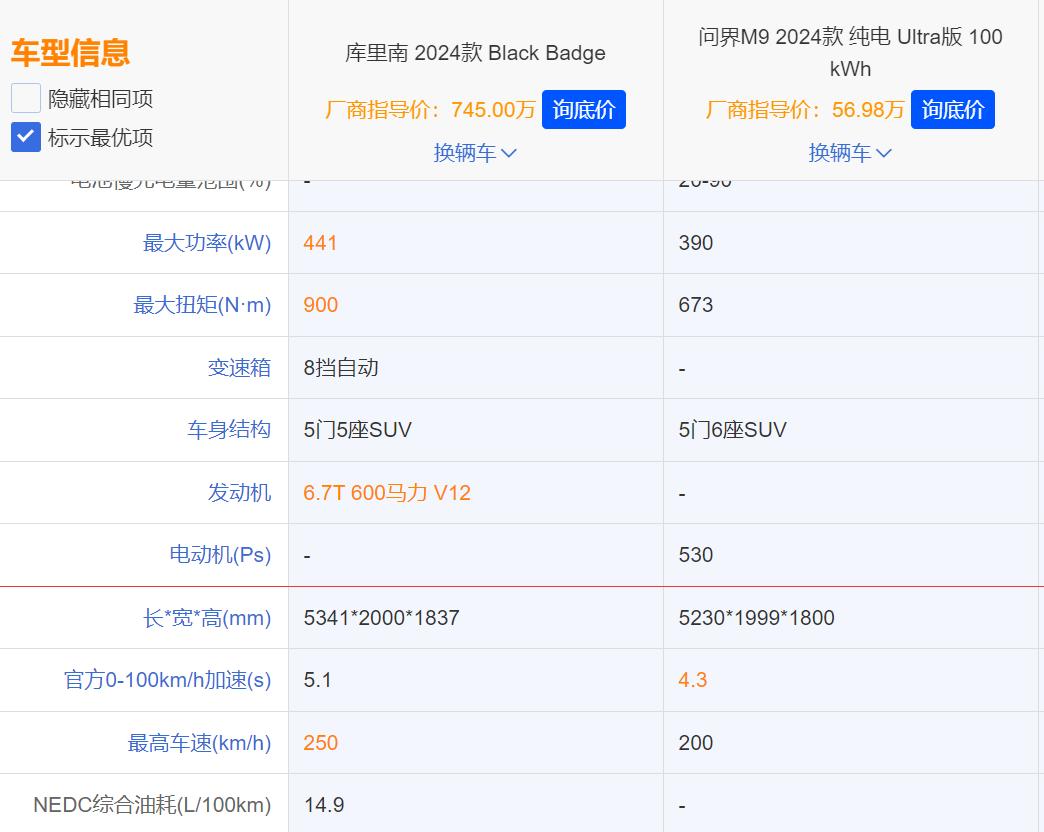The width and height of the screenshot is (1044, 832).
Task: Click the 发动机 parameter label
Action: [239, 493]
